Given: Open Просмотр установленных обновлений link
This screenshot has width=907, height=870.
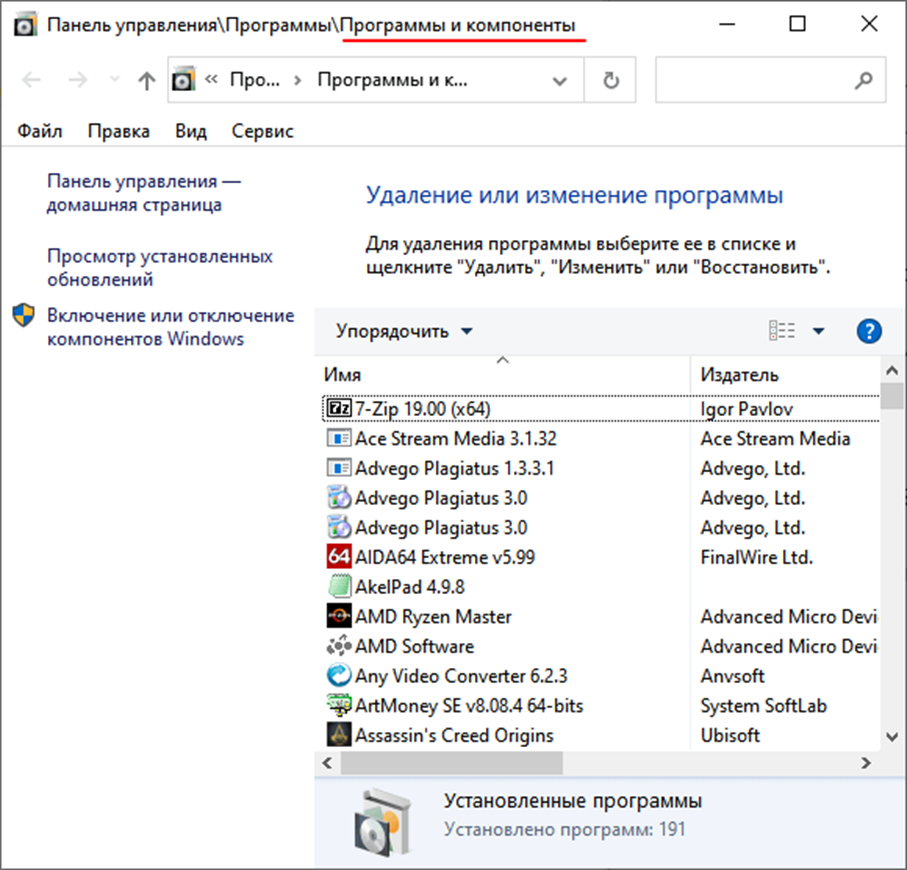Looking at the screenshot, I should 160,267.
